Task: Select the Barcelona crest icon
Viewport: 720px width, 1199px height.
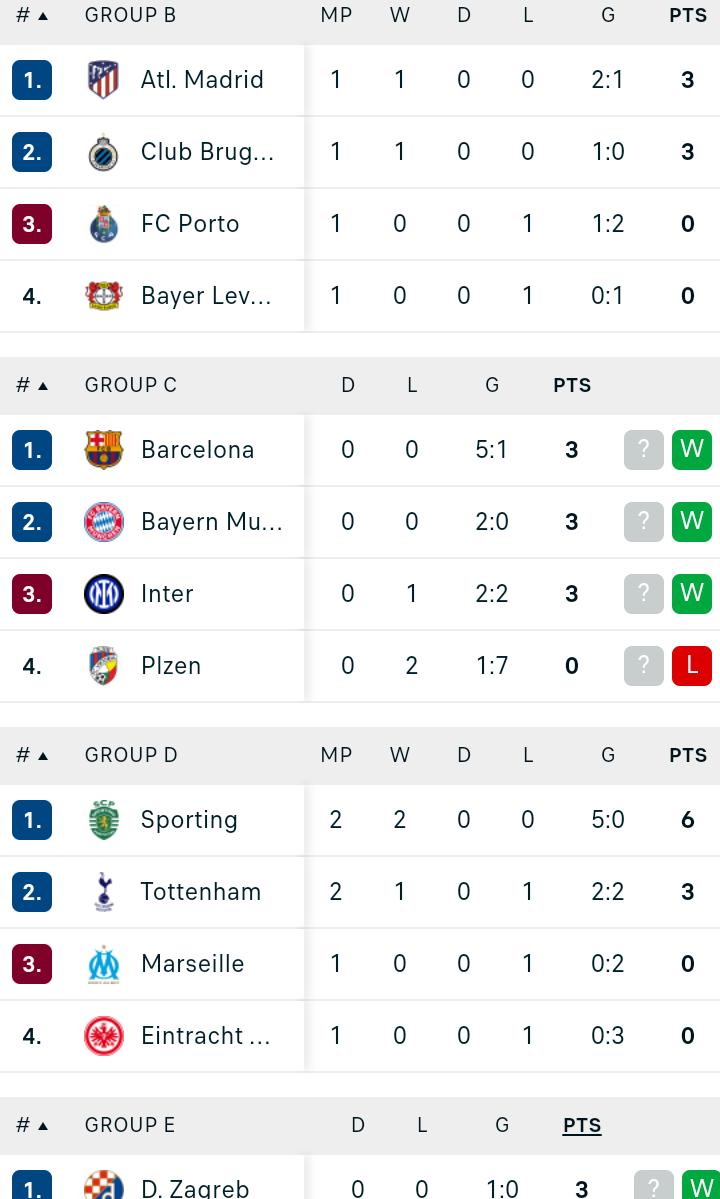Action: [x=103, y=449]
